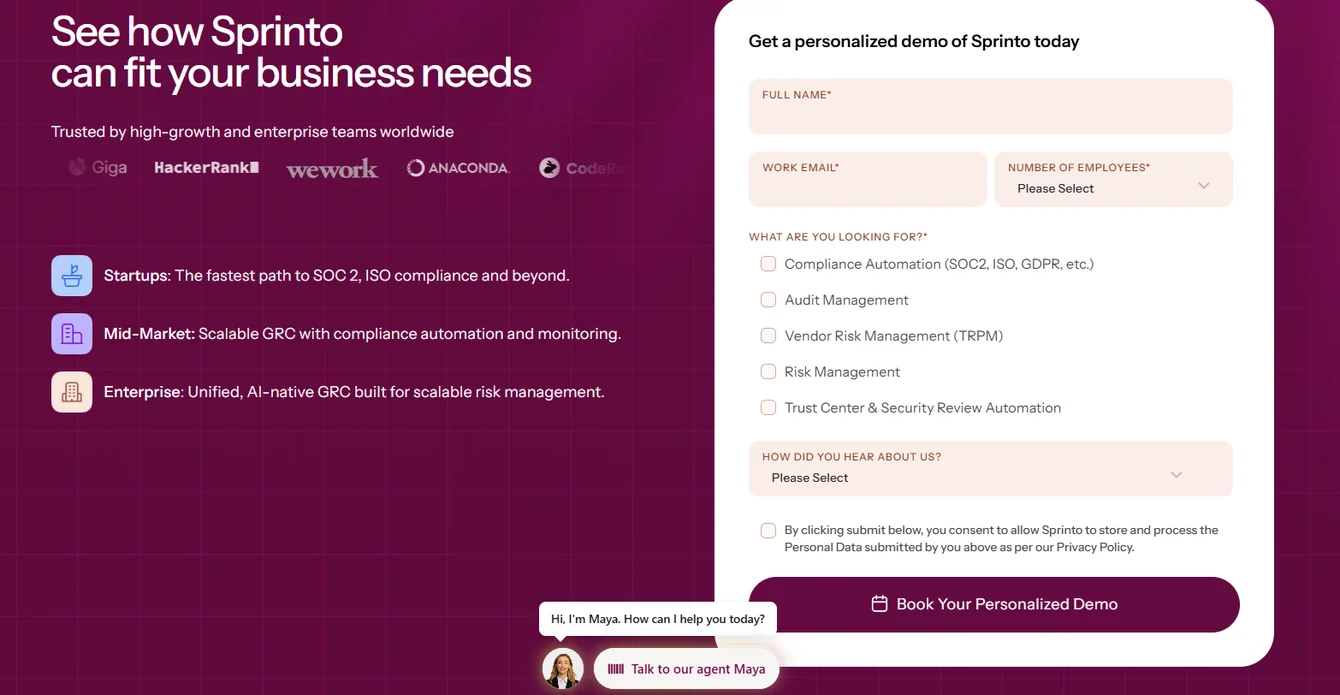
Task: Check Compliance Automation (SOC2, ISO, GDPR) option
Action: (768, 264)
